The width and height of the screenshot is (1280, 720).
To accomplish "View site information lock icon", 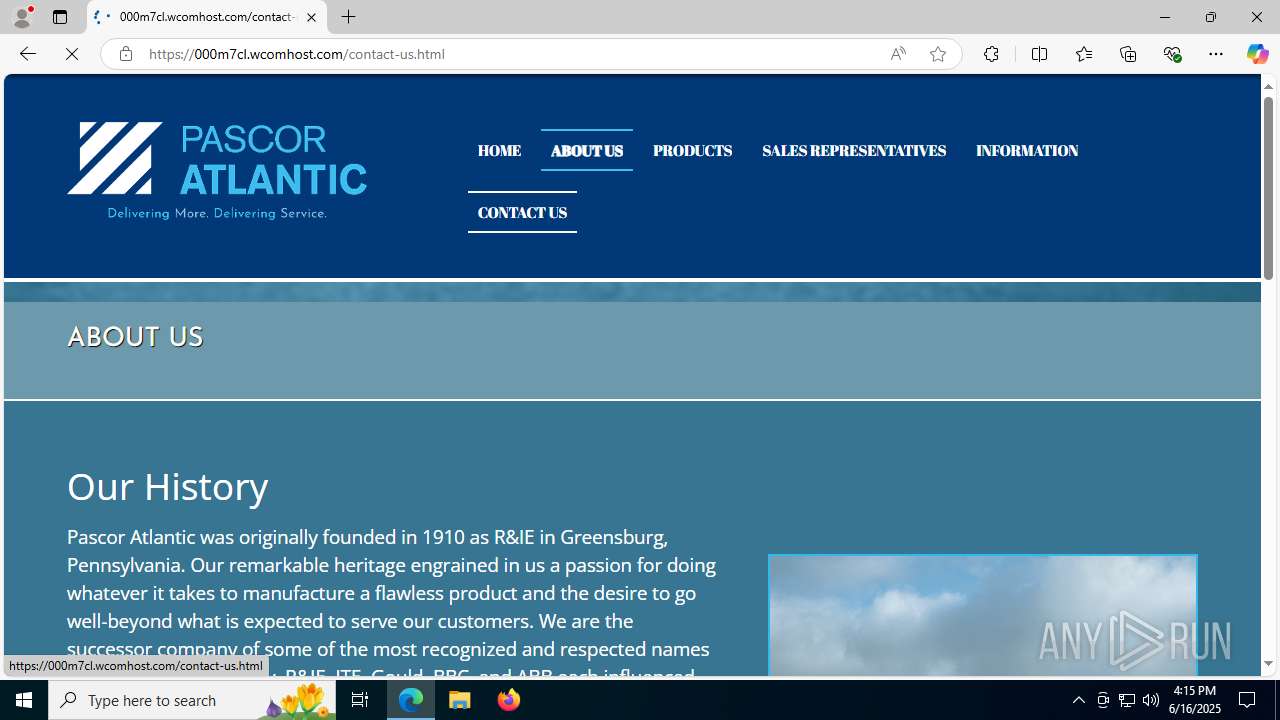I will pyautogui.click(x=125, y=54).
